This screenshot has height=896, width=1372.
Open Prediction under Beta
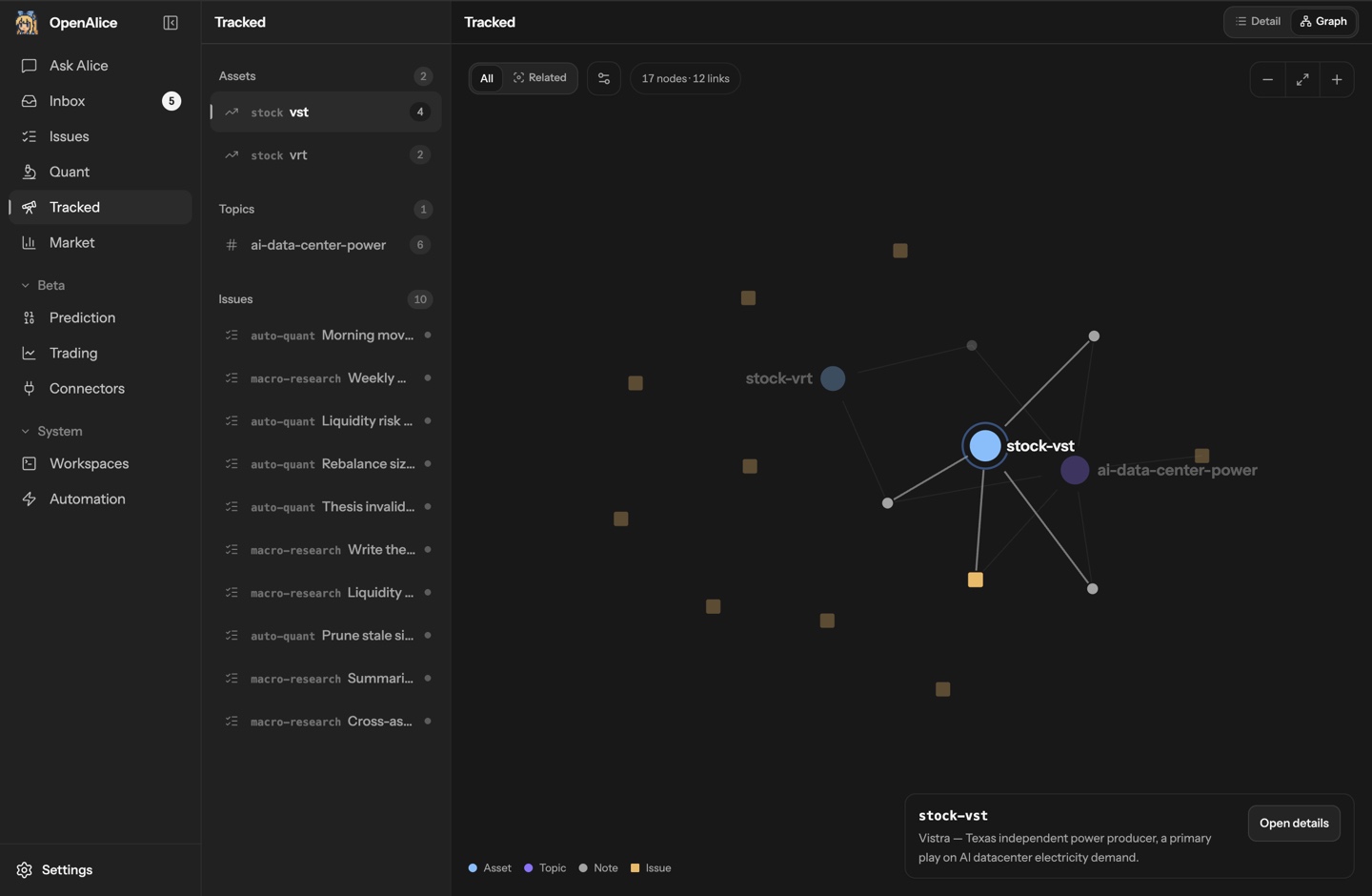click(100, 317)
